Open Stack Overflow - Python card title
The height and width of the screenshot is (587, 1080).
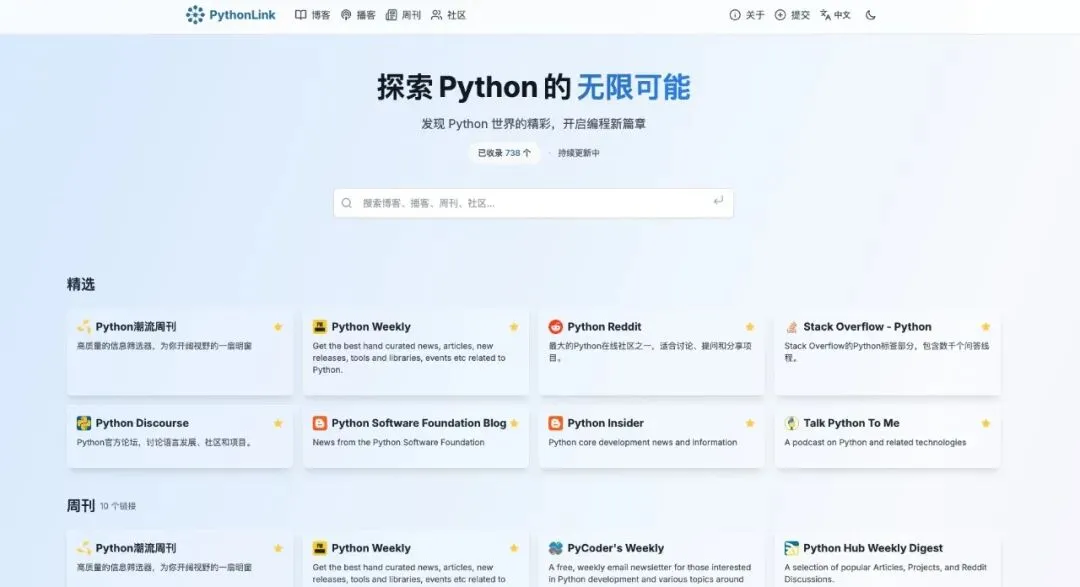(x=867, y=327)
